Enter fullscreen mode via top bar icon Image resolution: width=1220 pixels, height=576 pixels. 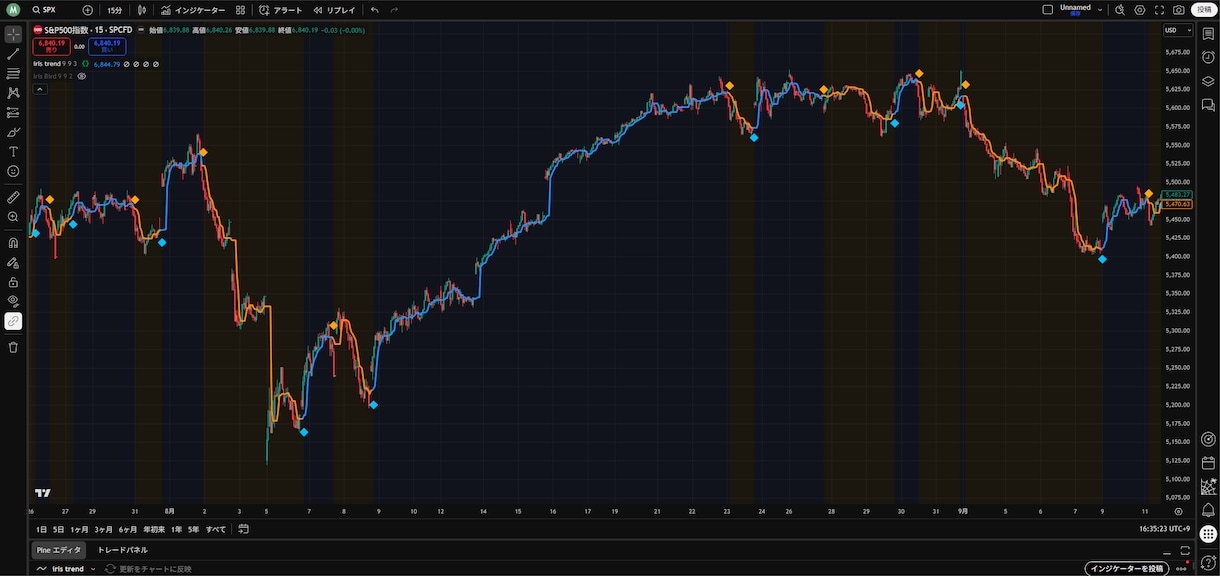pos(1160,10)
